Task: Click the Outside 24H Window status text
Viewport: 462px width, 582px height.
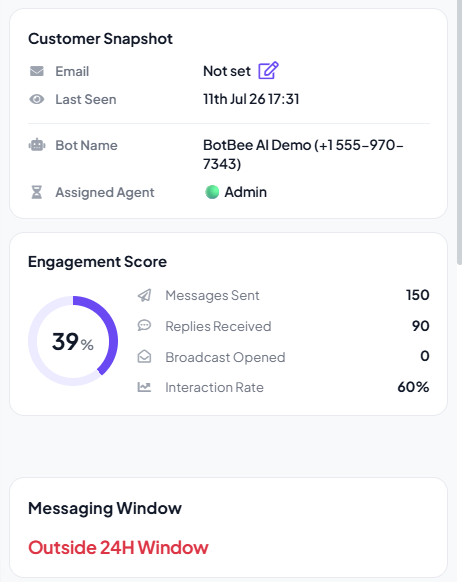Action: (118, 547)
